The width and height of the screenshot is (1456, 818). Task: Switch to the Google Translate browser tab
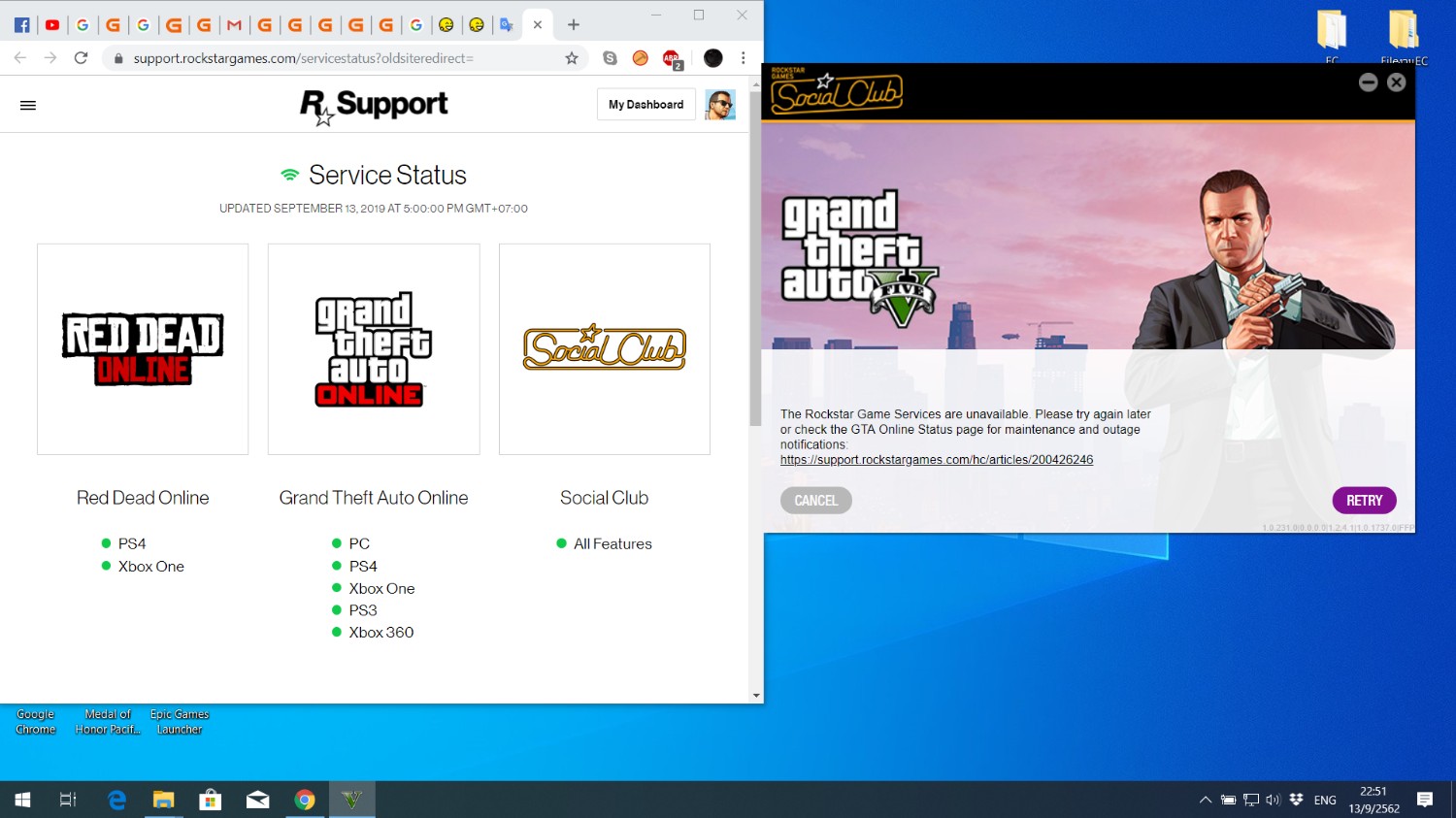507,25
